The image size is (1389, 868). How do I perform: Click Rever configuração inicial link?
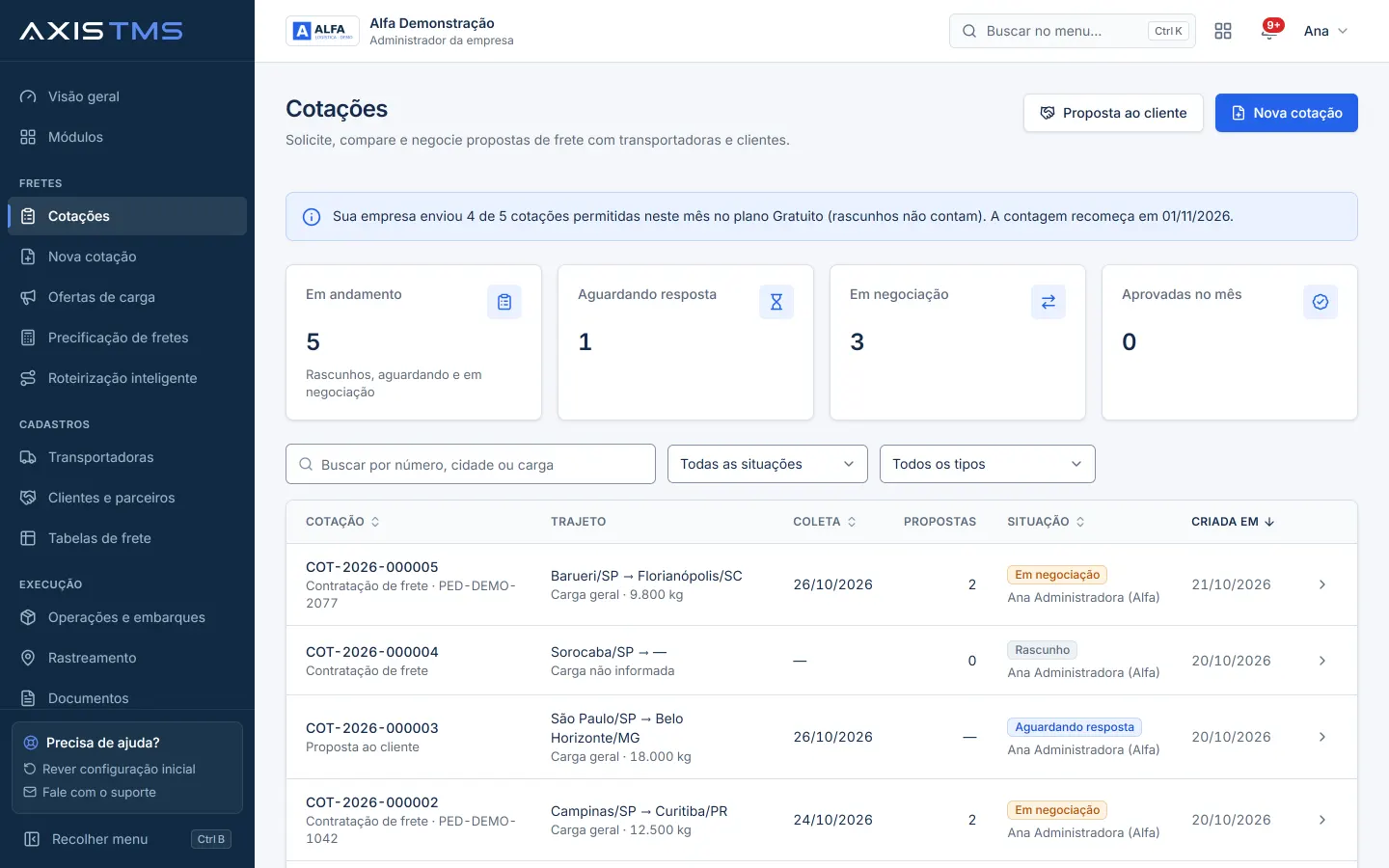pyautogui.click(x=110, y=769)
